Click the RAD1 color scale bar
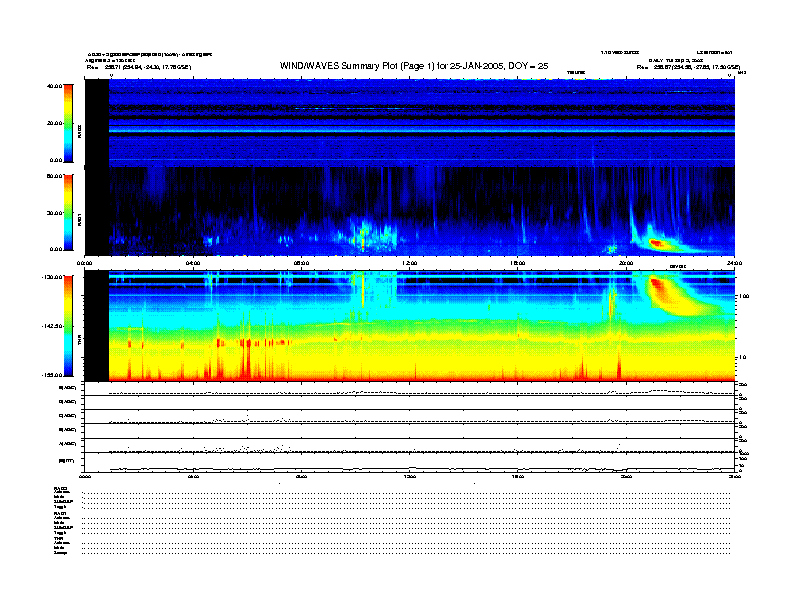 pyautogui.click(x=68, y=212)
